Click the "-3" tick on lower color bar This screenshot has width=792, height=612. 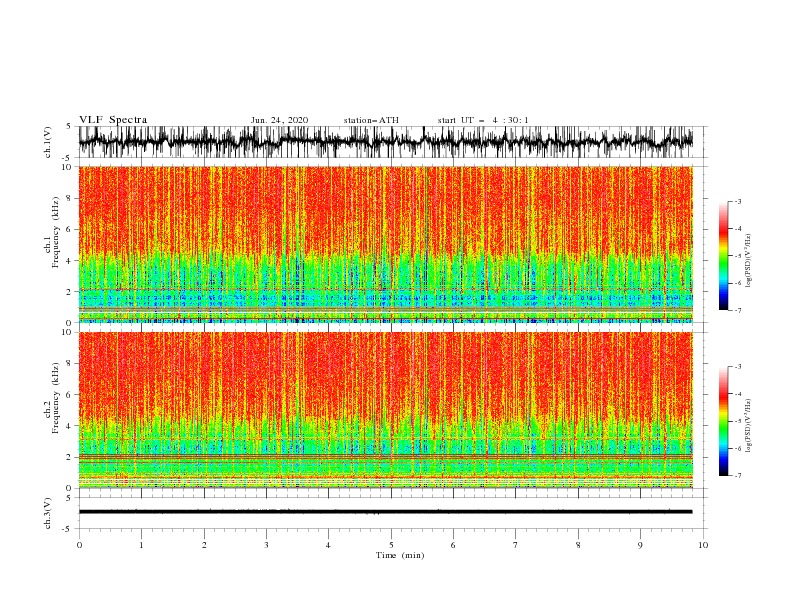click(737, 367)
